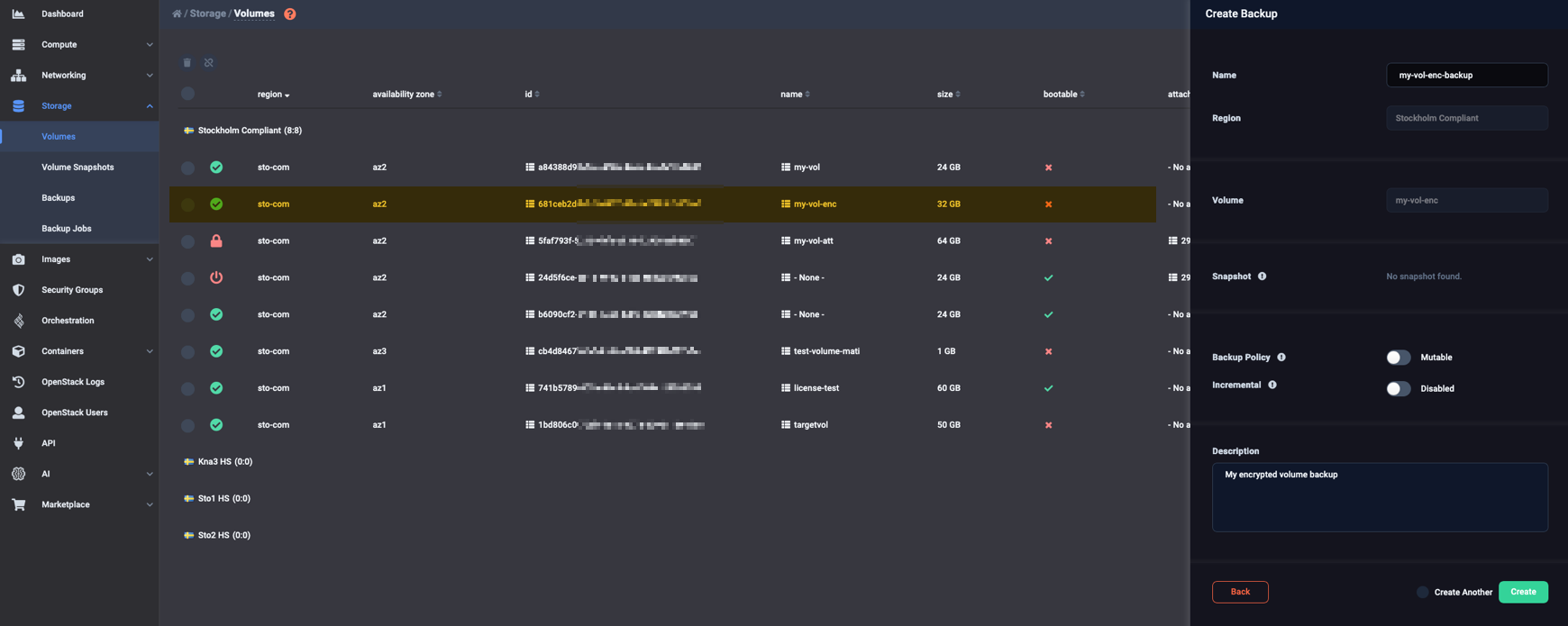Expand the AI sidebar section
This screenshot has width=1568, height=626.
(79, 473)
